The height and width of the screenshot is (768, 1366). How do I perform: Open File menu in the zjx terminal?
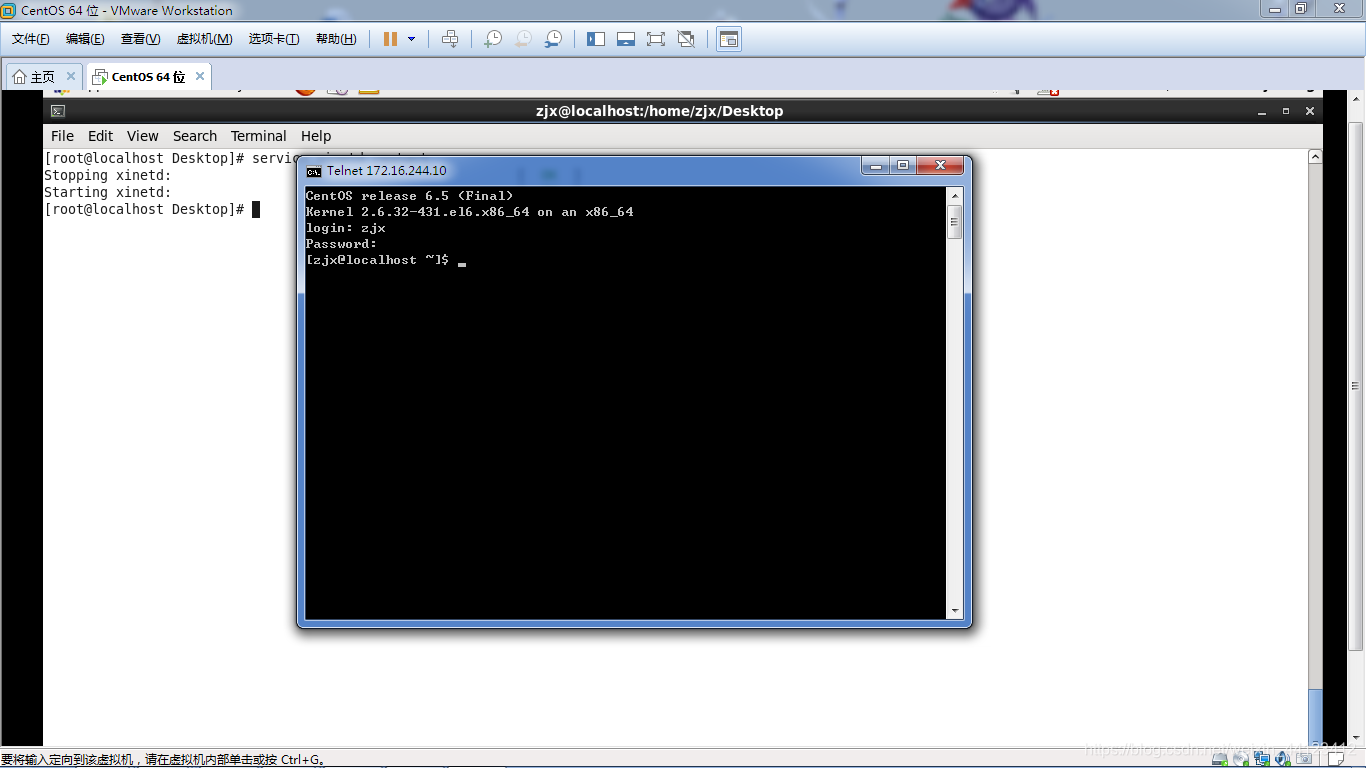62,136
